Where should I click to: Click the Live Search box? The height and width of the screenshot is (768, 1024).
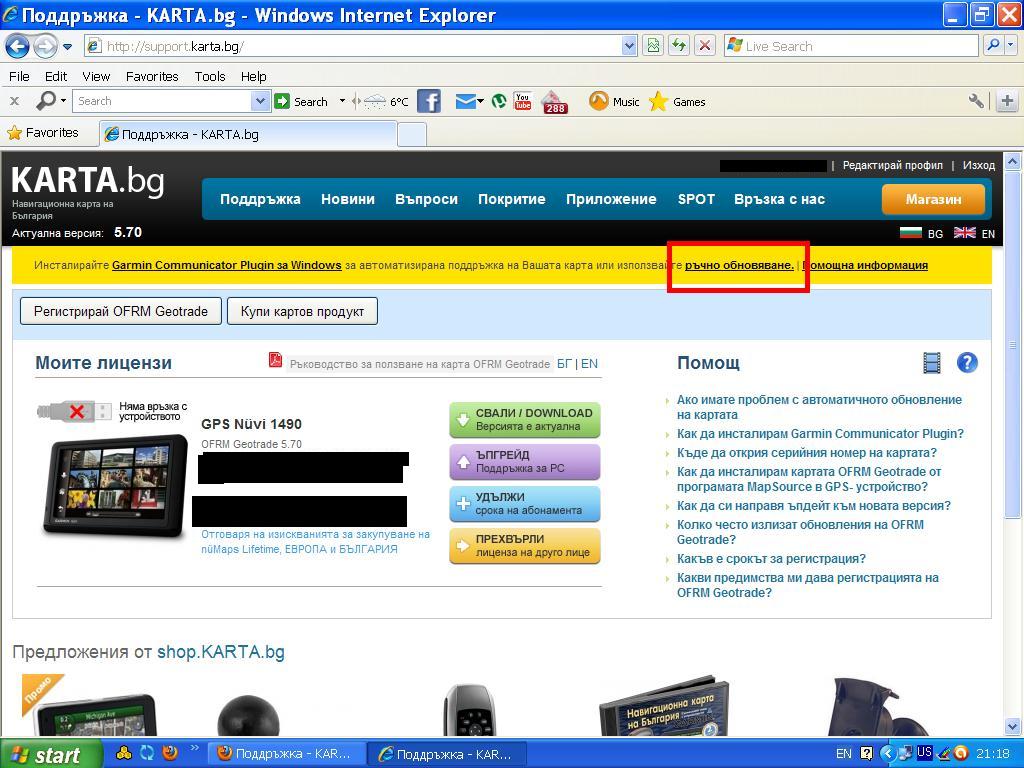pyautogui.click(x=850, y=46)
